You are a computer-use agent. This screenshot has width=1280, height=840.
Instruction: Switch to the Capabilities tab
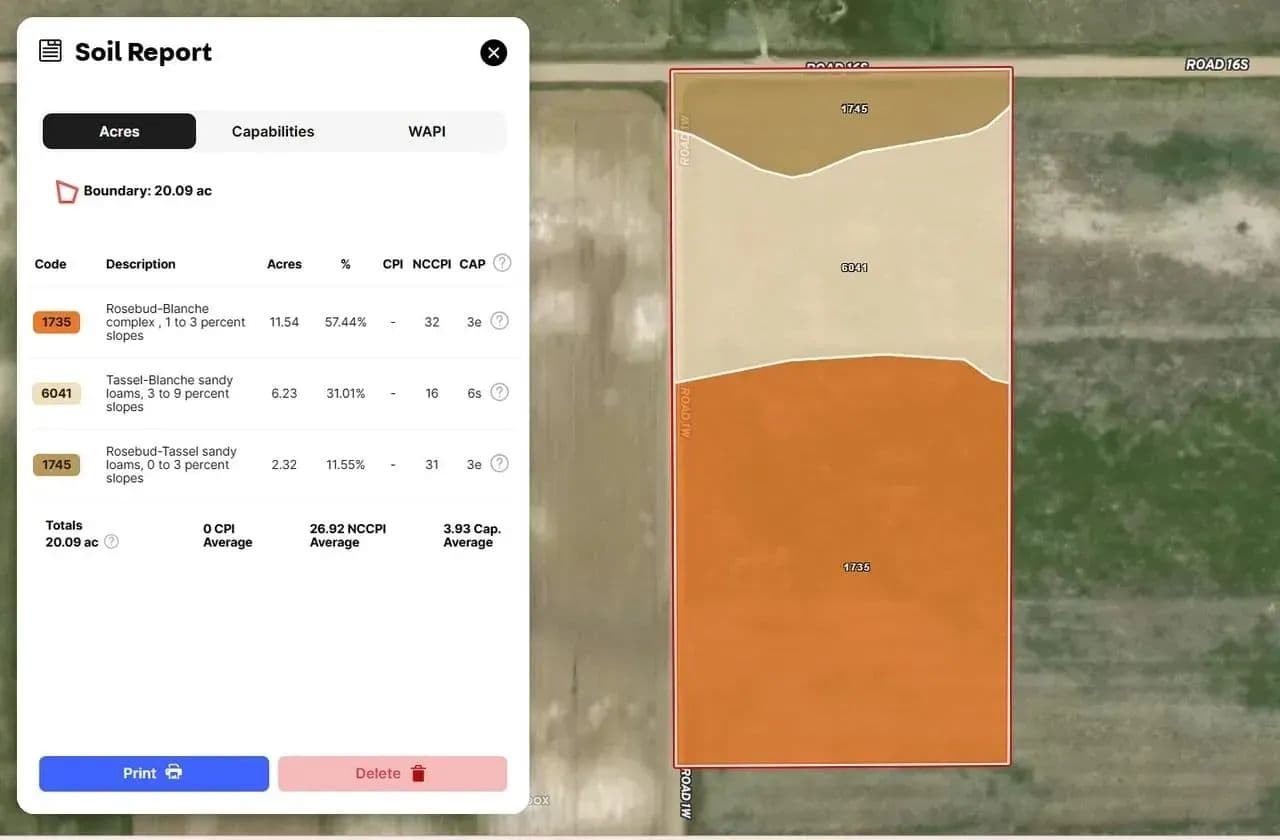click(x=273, y=131)
